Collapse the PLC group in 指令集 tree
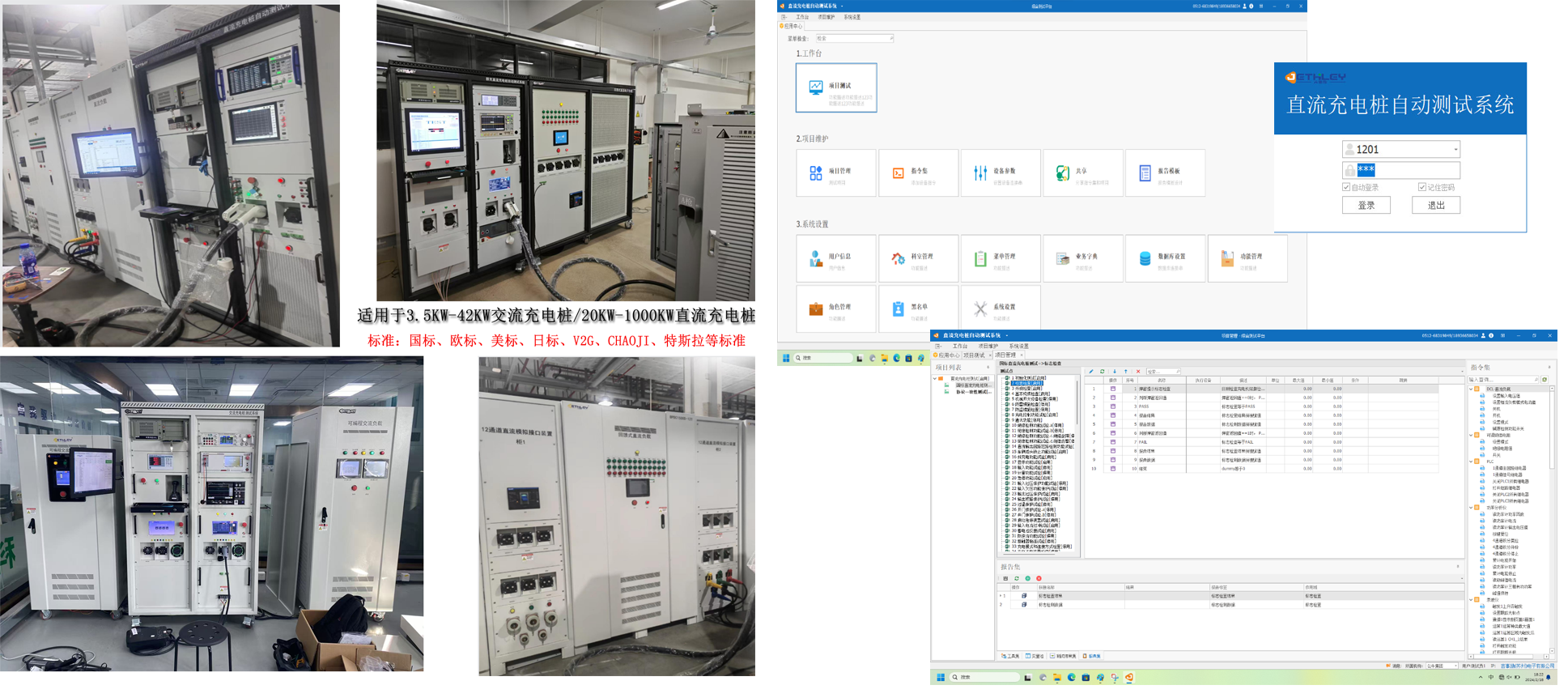Screen dimensions: 1568x698 [1471, 462]
